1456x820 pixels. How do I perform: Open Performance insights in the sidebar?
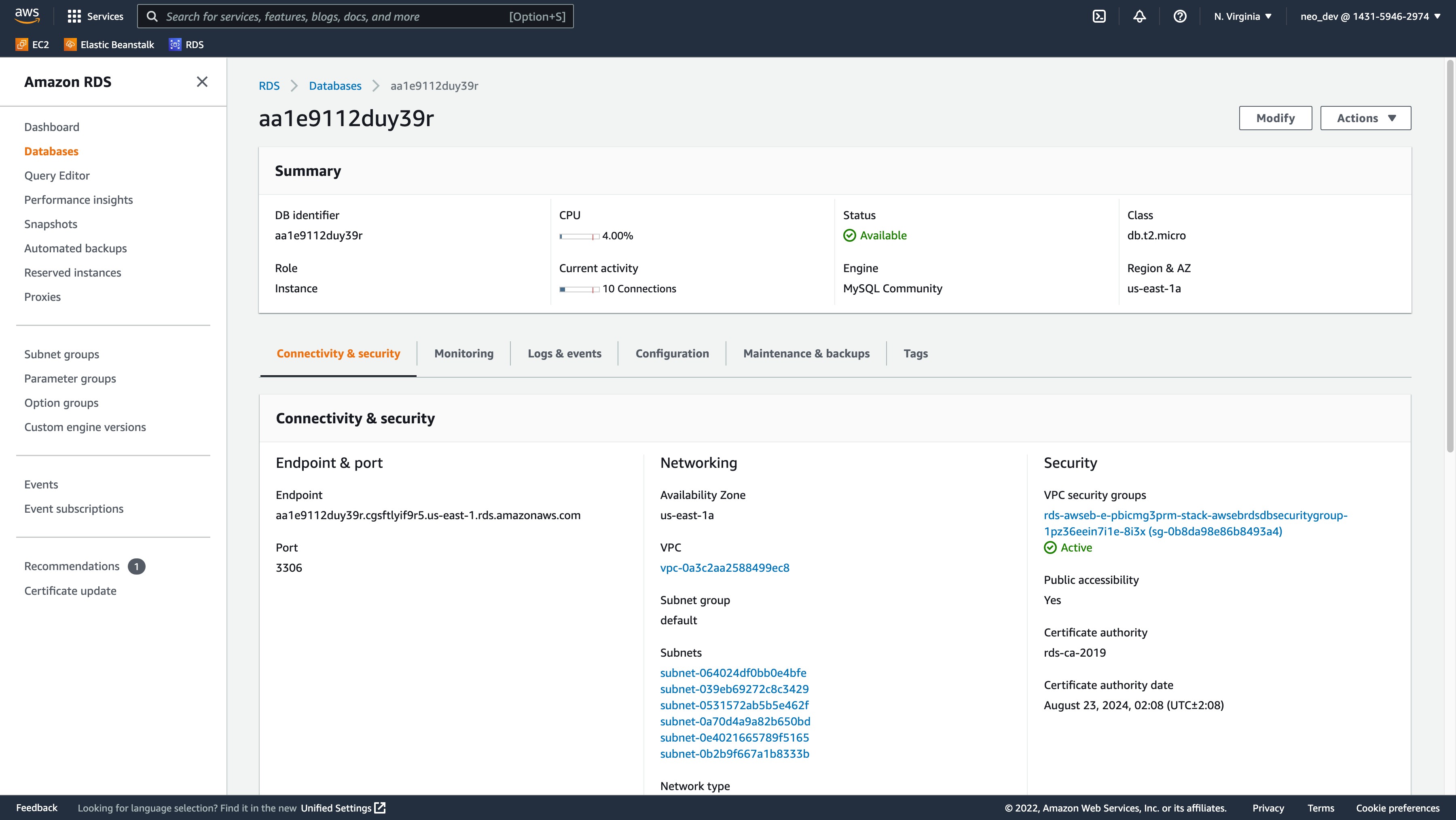(x=78, y=200)
